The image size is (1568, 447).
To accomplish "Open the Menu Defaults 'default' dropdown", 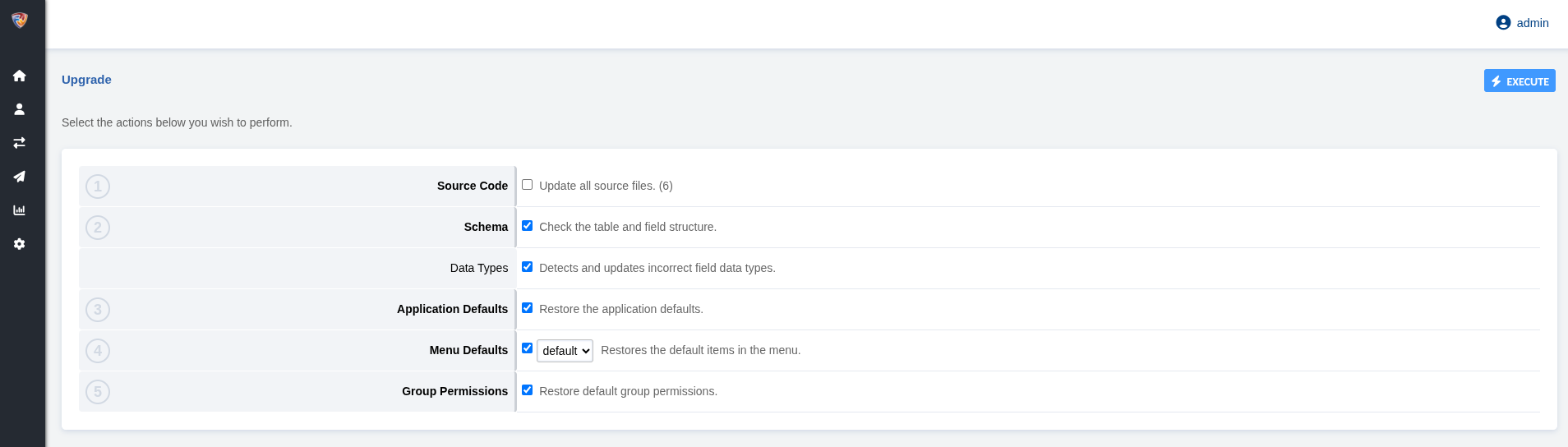I will point(565,351).
